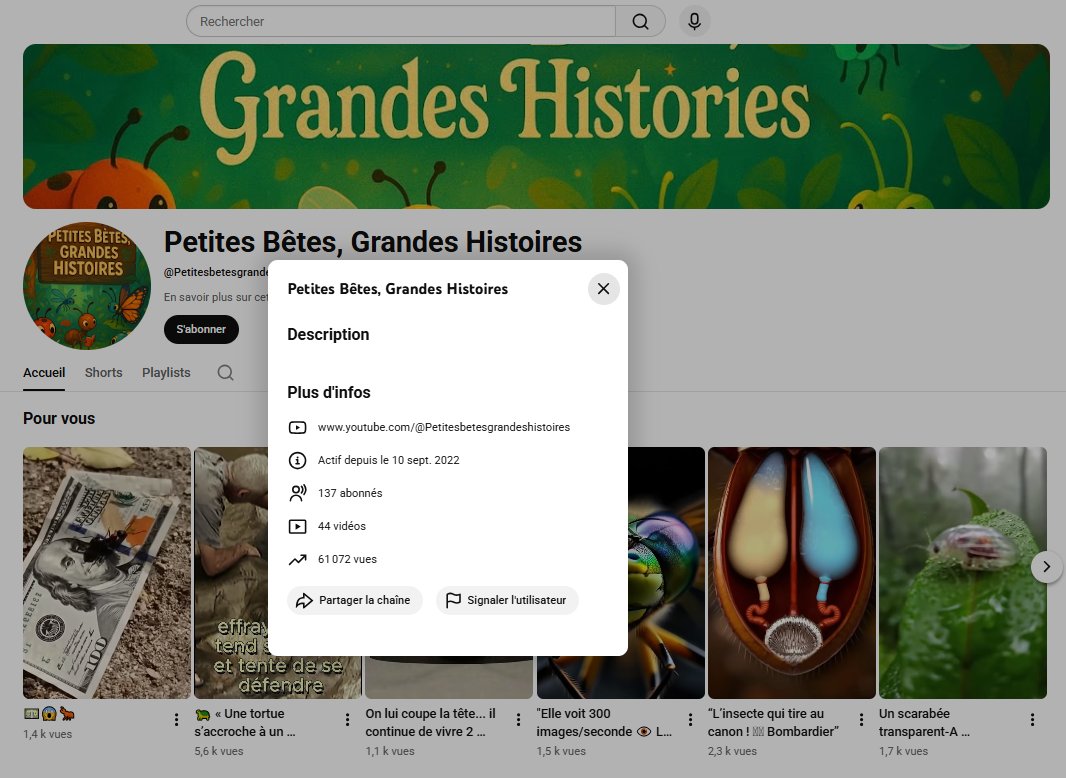1066x778 pixels.
Task: Click the @Petitesbetesgrande channel handle
Action: [216, 272]
